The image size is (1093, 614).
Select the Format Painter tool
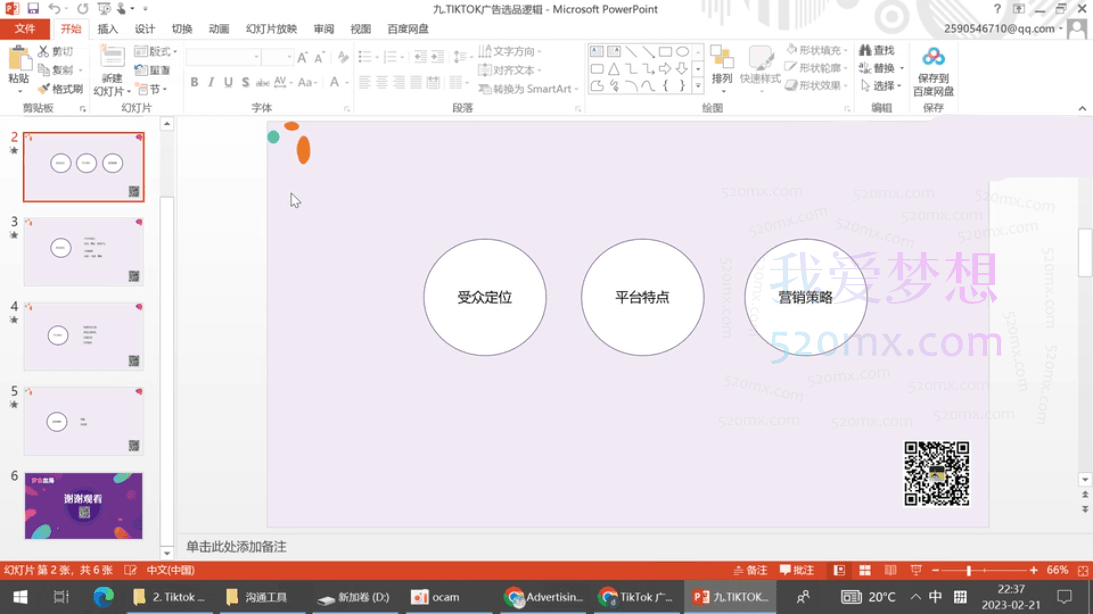pyautogui.click(x=59, y=86)
